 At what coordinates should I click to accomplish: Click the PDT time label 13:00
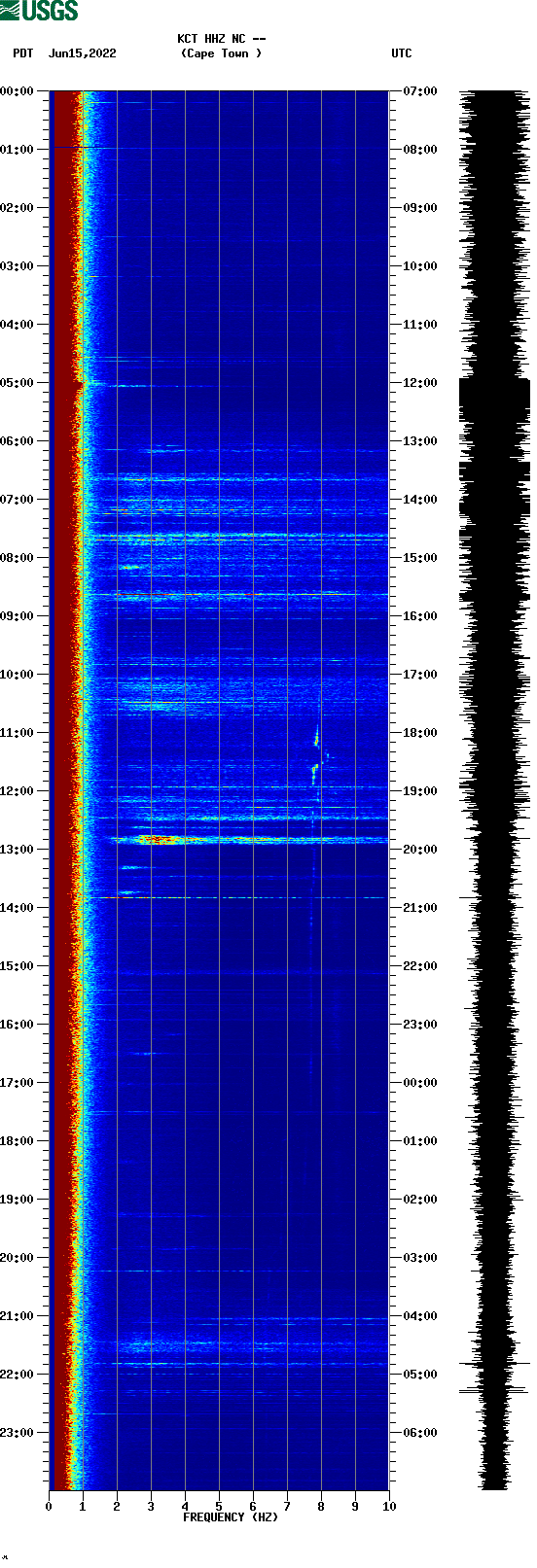click(18, 850)
